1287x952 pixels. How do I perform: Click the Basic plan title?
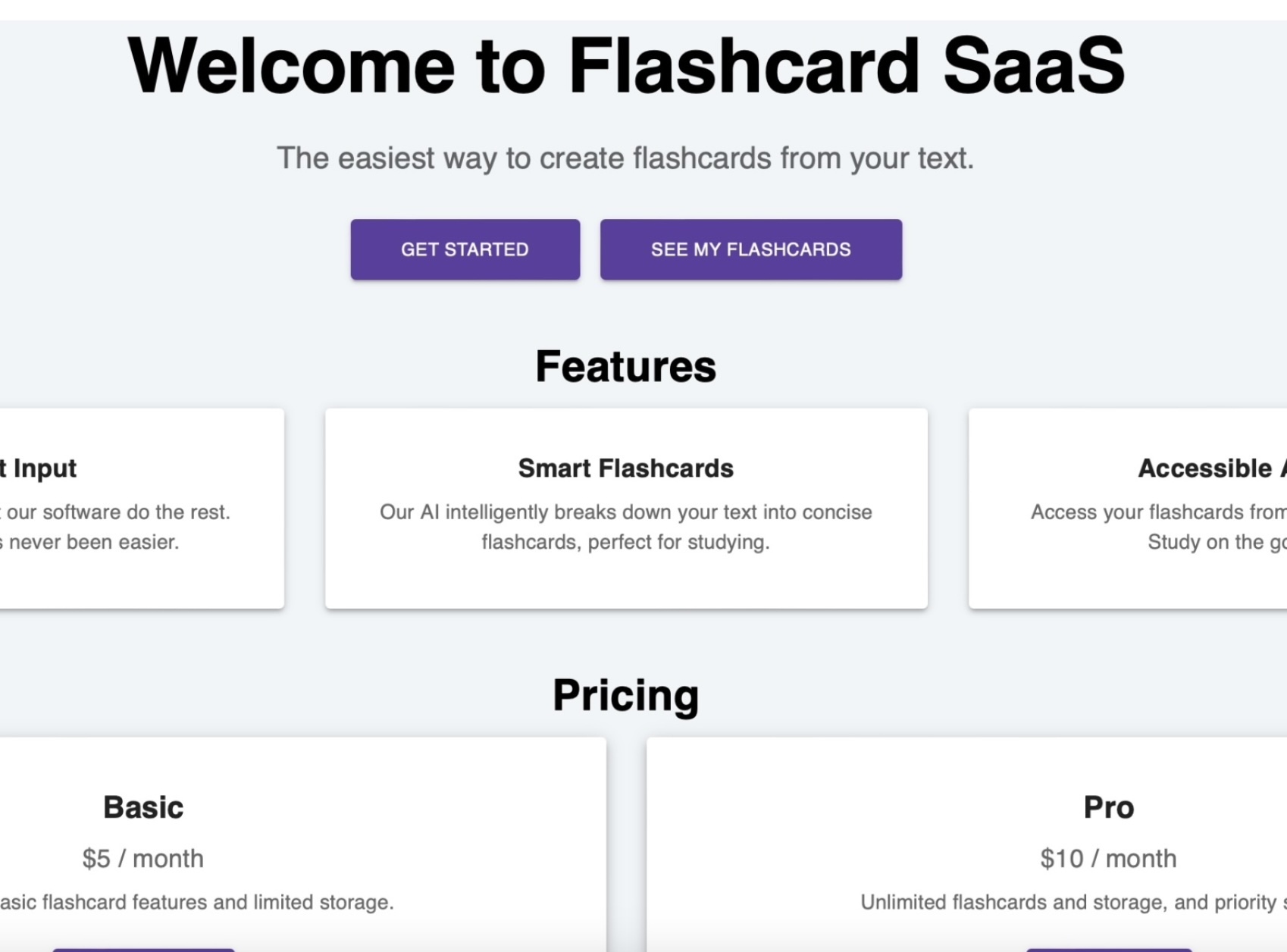(143, 807)
